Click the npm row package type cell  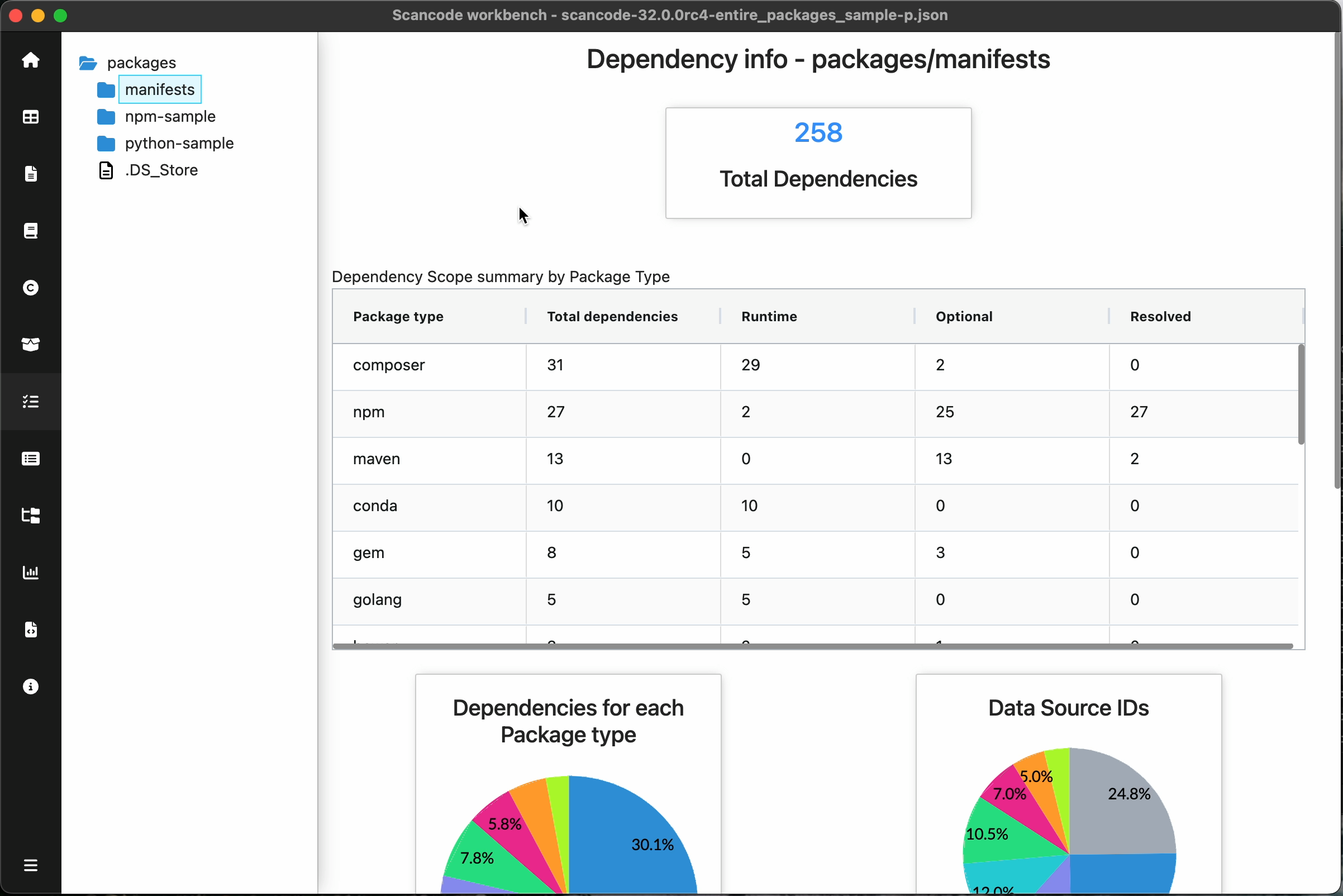tap(429, 412)
